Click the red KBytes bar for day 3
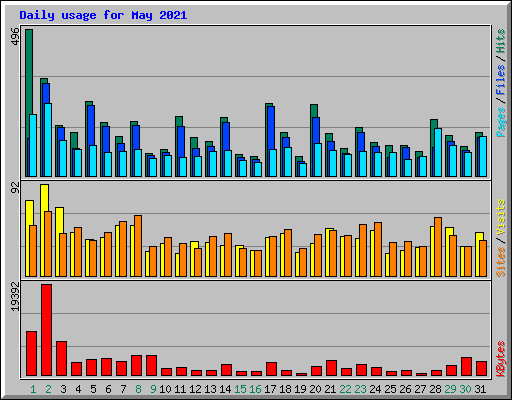The width and height of the screenshot is (512, 400). point(61,359)
